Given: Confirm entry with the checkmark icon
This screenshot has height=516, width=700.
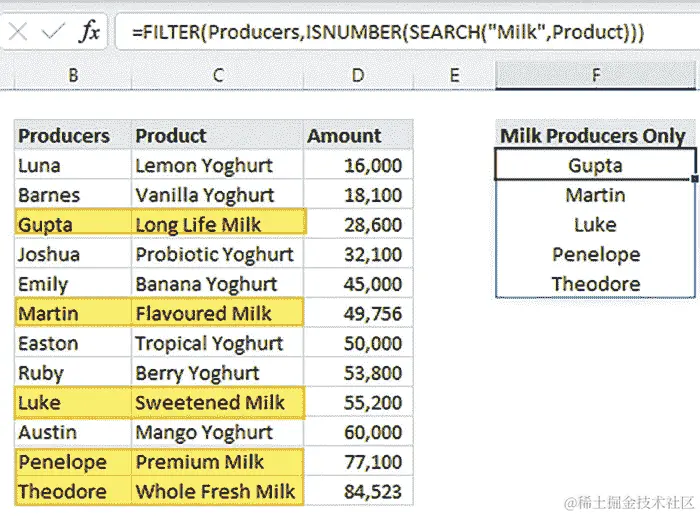Looking at the screenshot, I should coord(53,32).
